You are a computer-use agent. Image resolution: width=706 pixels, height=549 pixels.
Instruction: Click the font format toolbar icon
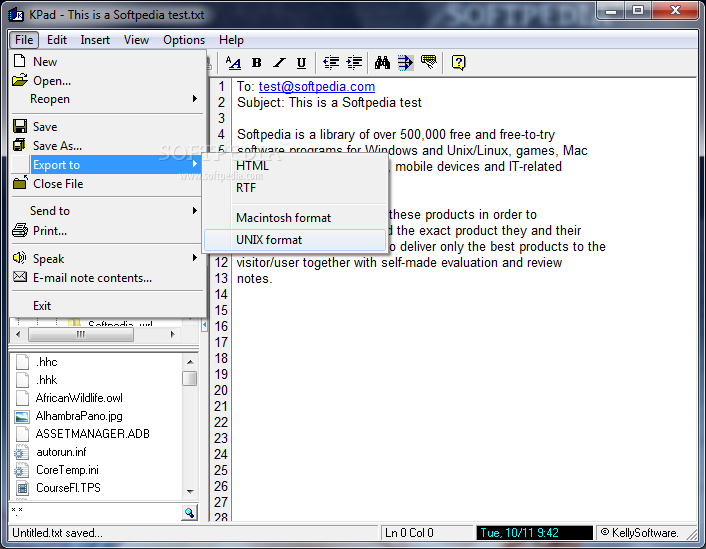point(233,63)
